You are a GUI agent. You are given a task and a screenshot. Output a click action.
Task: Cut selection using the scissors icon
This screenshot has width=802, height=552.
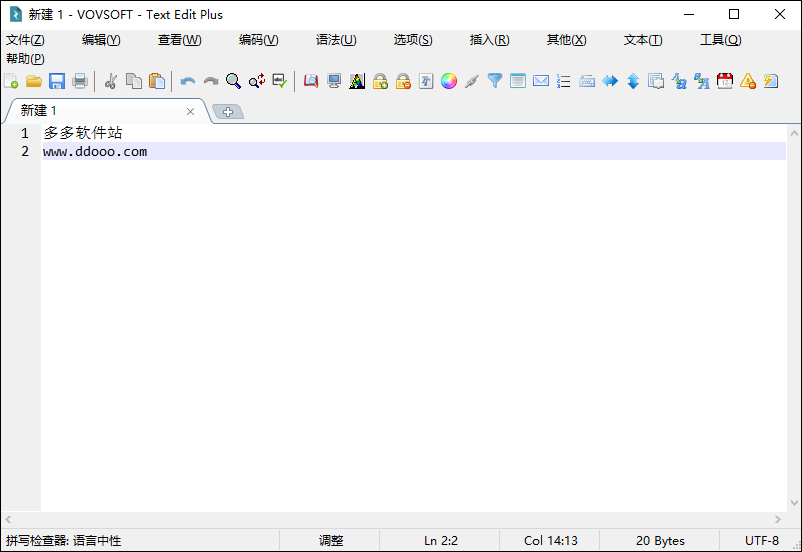tap(110, 81)
